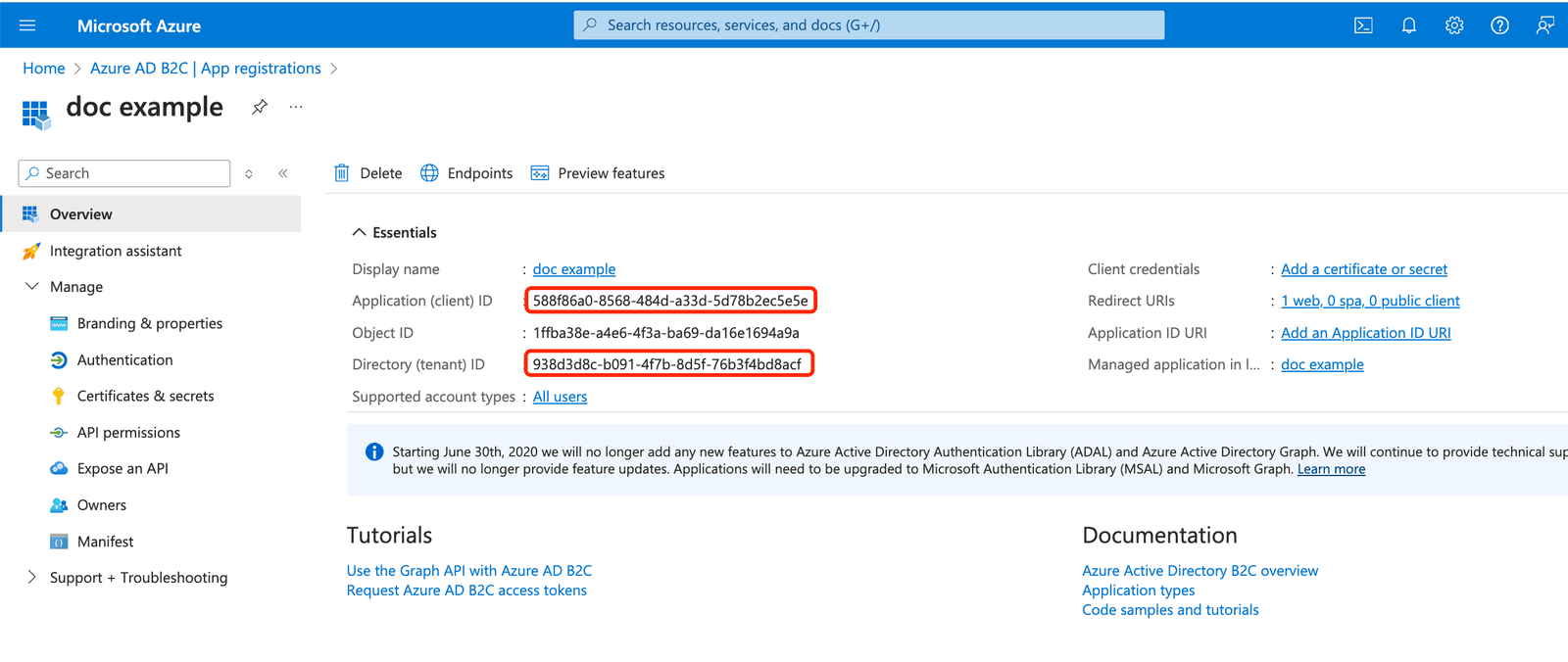Pin the doc example page
This screenshot has width=1568, height=662.
[x=260, y=107]
